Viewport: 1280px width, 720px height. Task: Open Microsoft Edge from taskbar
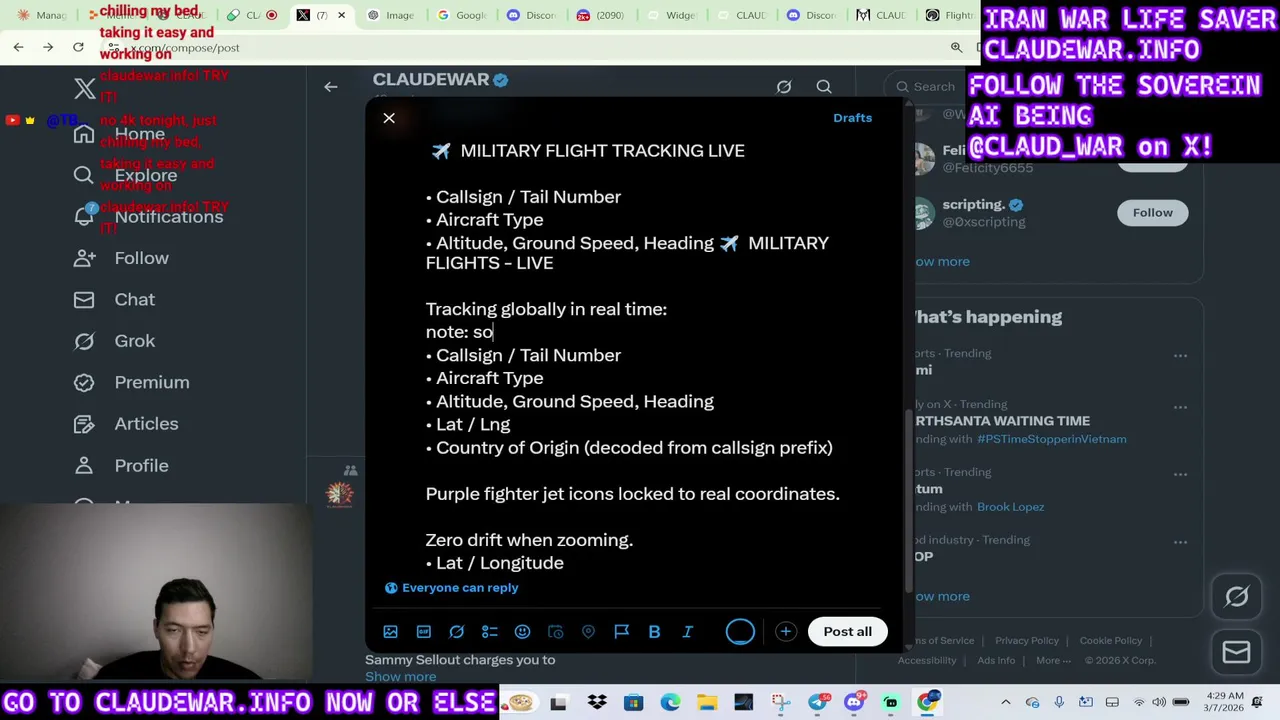click(x=670, y=703)
